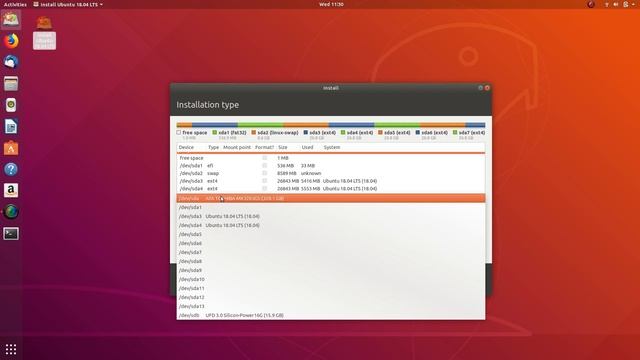
Task: Show Applications grid at dock bottom
Action: [11, 349]
